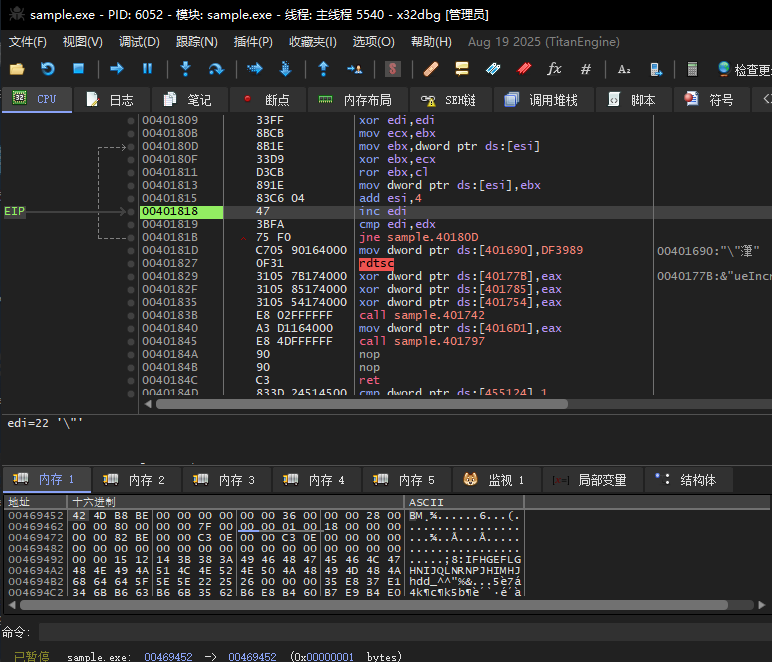This screenshot has height=662, width=772.
Task: Open string references Az icon
Action: (624, 69)
